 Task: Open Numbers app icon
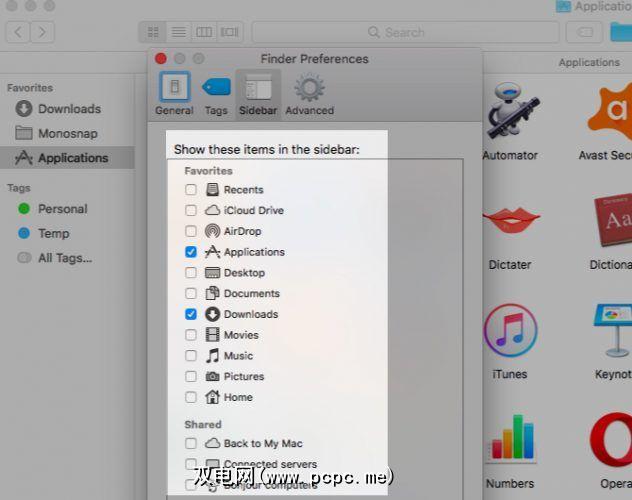click(513, 438)
